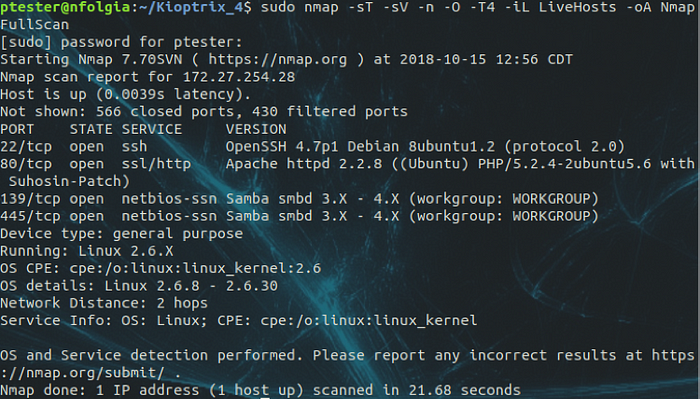
Task: Click the nmap.org/submit/ link text
Action: pos(87,373)
